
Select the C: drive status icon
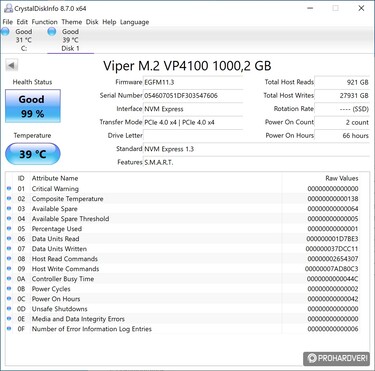click(x=5, y=32)
